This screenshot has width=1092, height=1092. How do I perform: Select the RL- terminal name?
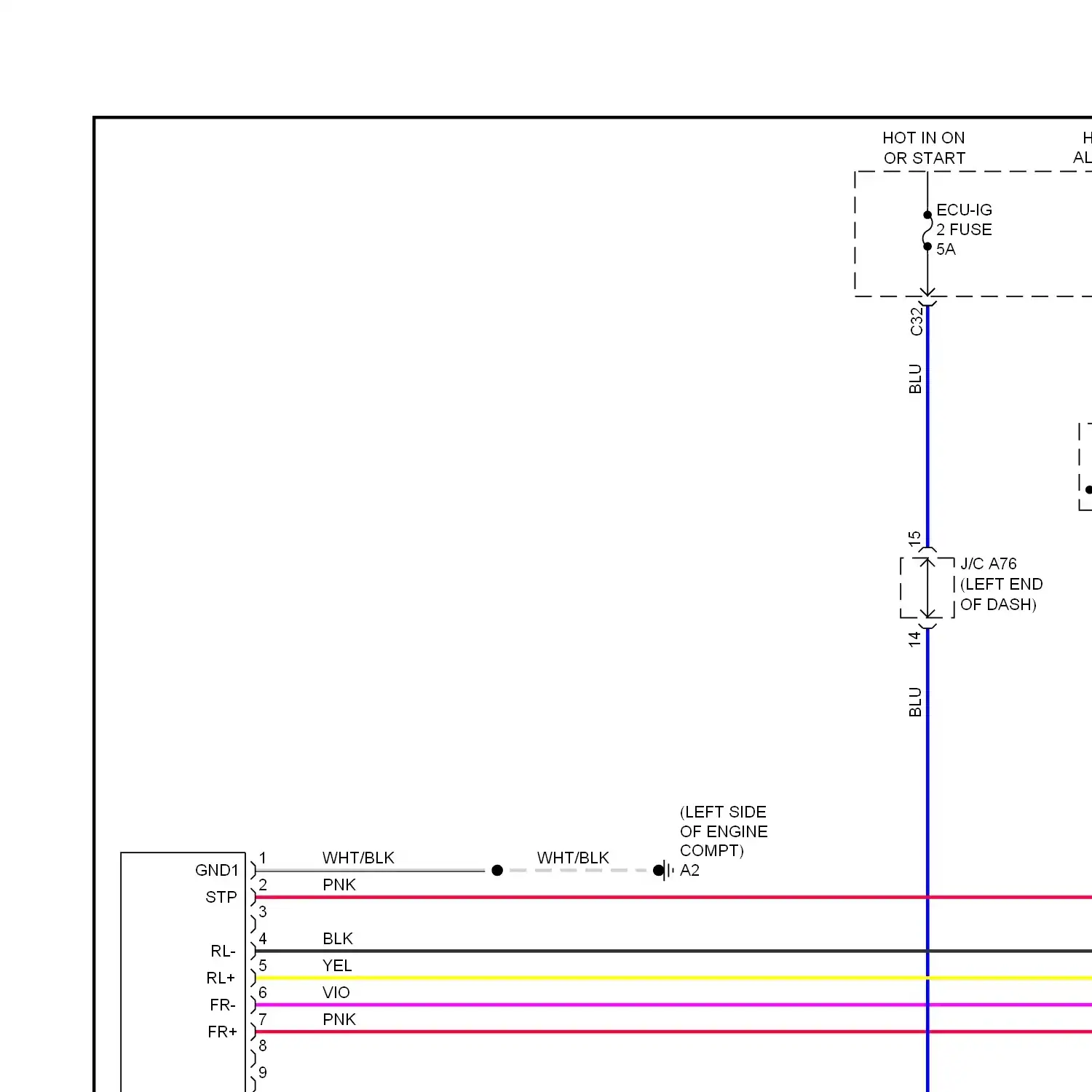coord(223,951)
